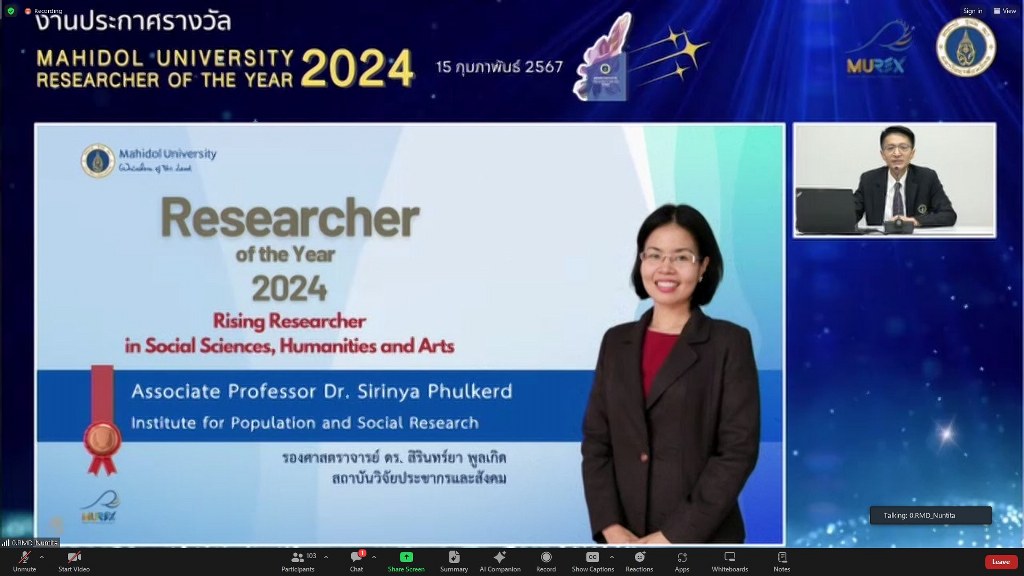The height and width of the screenshot is (576, 1024).
Task: Open meeting Notes
Action: 782,561
